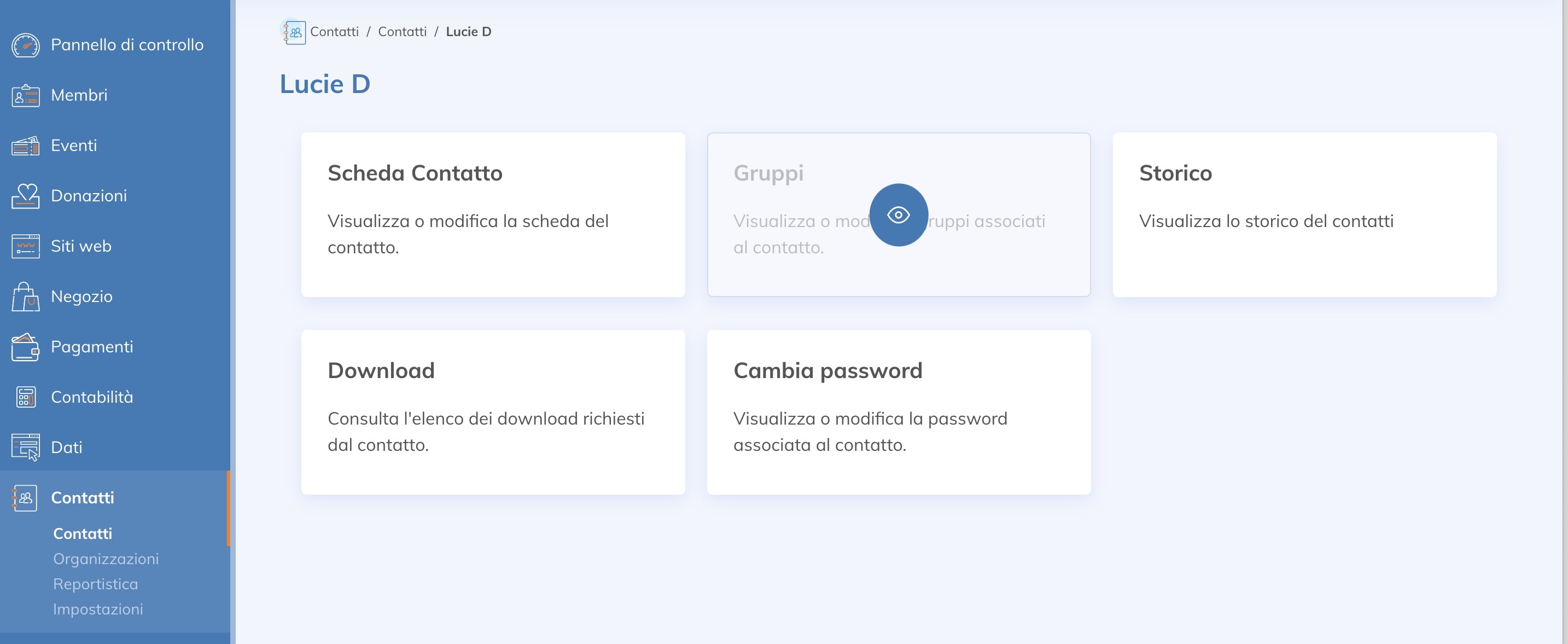1568x644 pixels.
Task: Toggle visibility of the Gruppi card
Action: [899, 215]
